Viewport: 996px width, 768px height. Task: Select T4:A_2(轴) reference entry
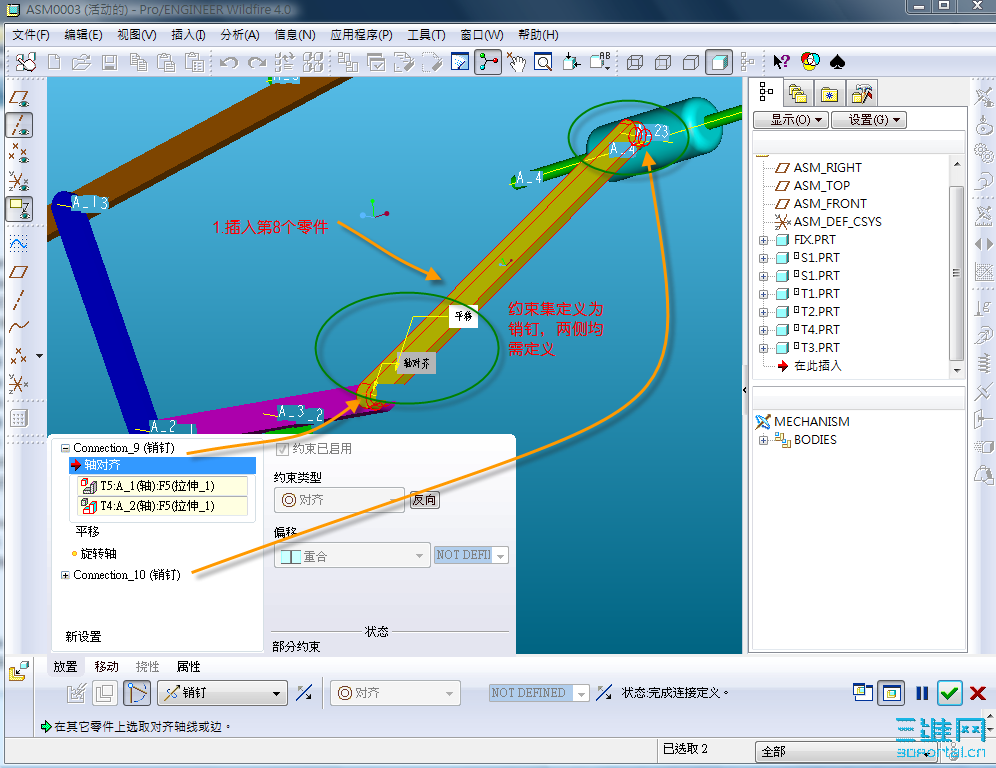[163, 506]
